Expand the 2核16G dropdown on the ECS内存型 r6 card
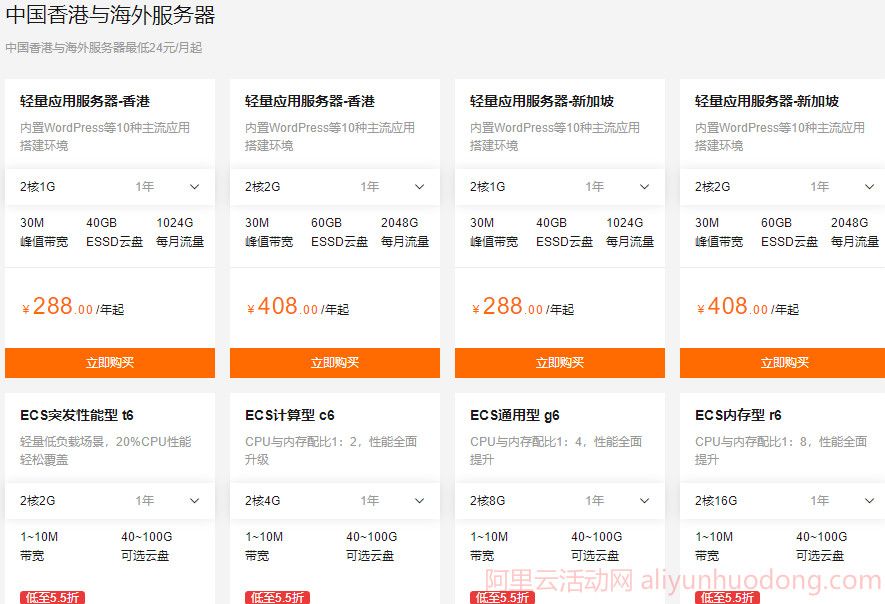 [x=783, y=501]
